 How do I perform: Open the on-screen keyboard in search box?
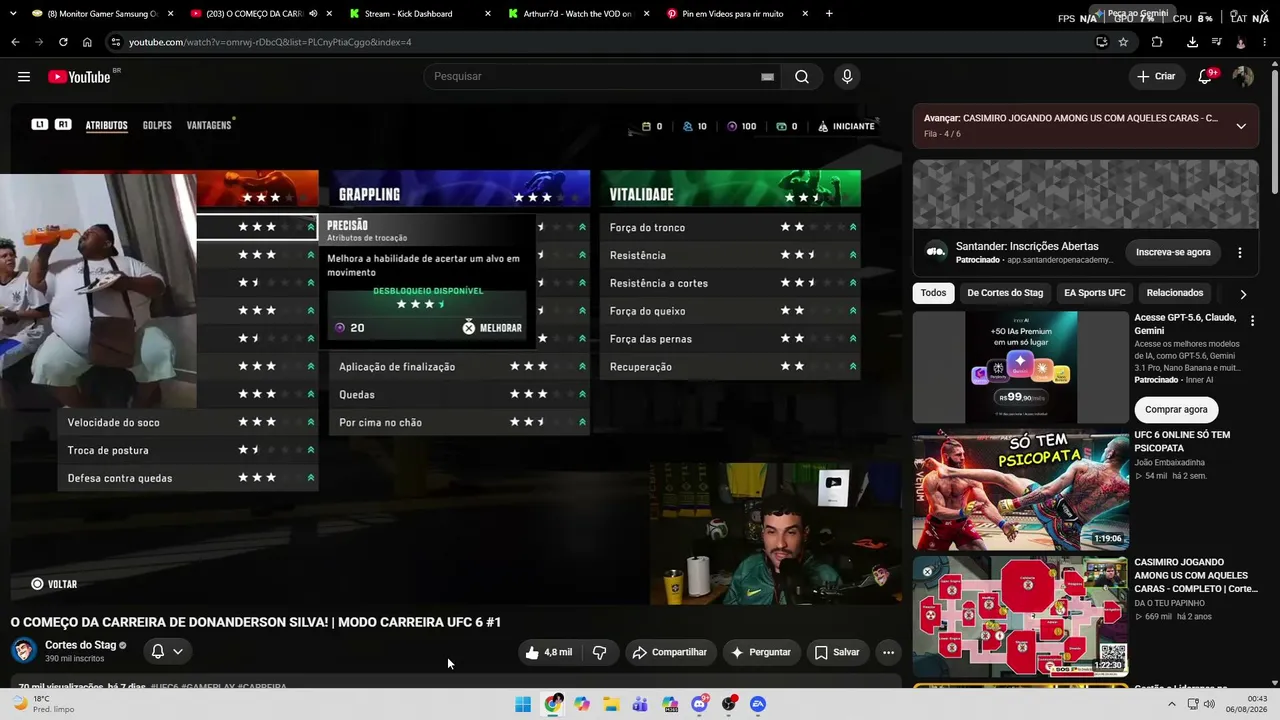[768, 77]
